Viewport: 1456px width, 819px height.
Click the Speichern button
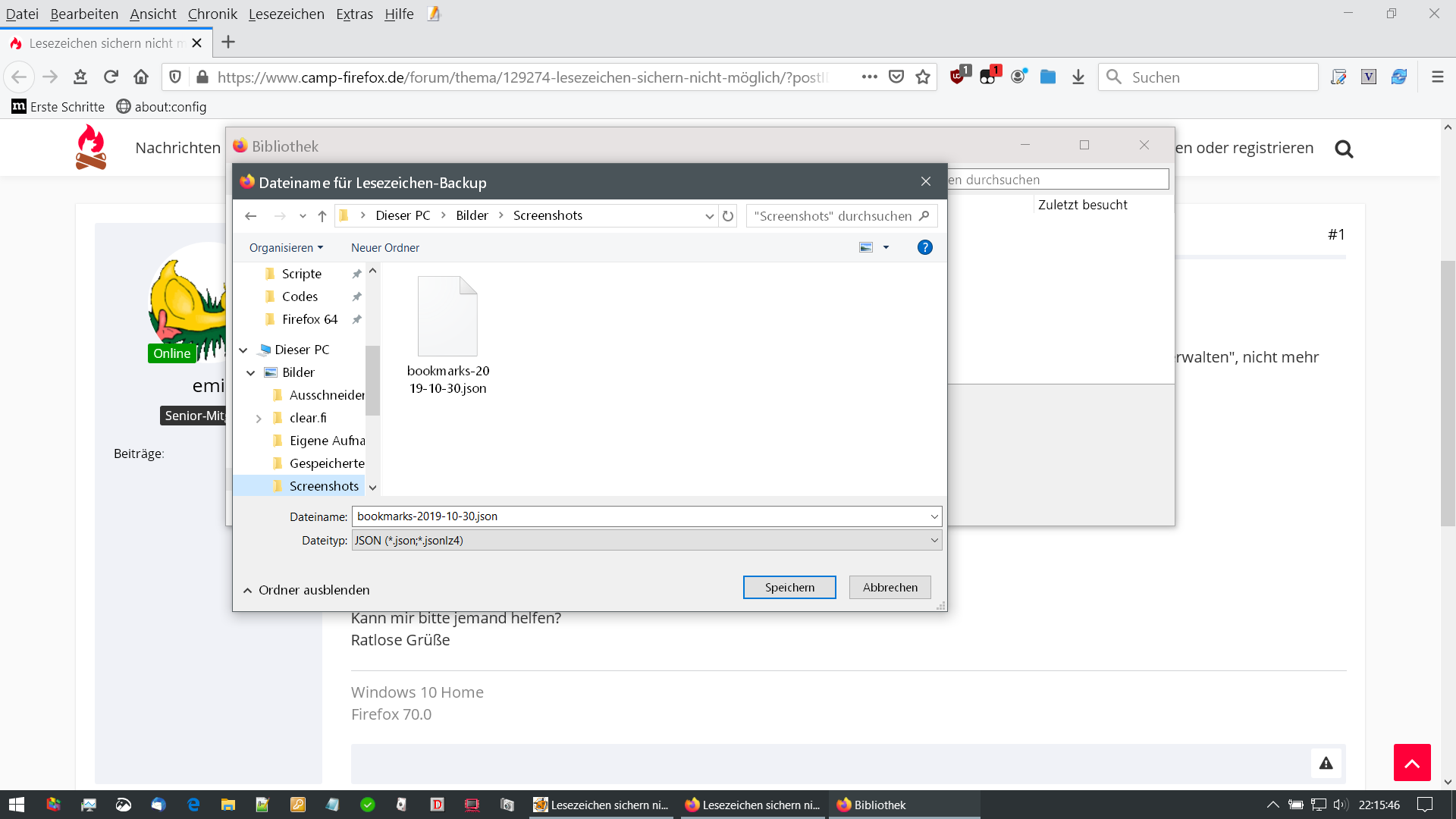(x=789, y=587)
